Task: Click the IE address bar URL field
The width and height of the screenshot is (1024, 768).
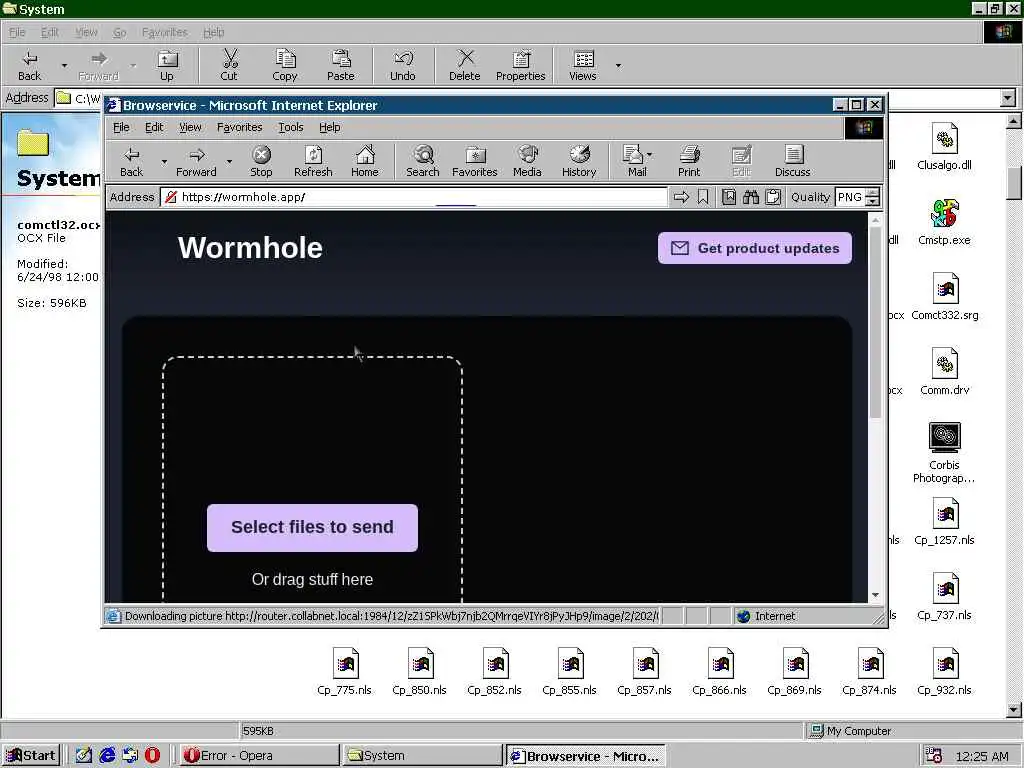Action: pos(414,197)
